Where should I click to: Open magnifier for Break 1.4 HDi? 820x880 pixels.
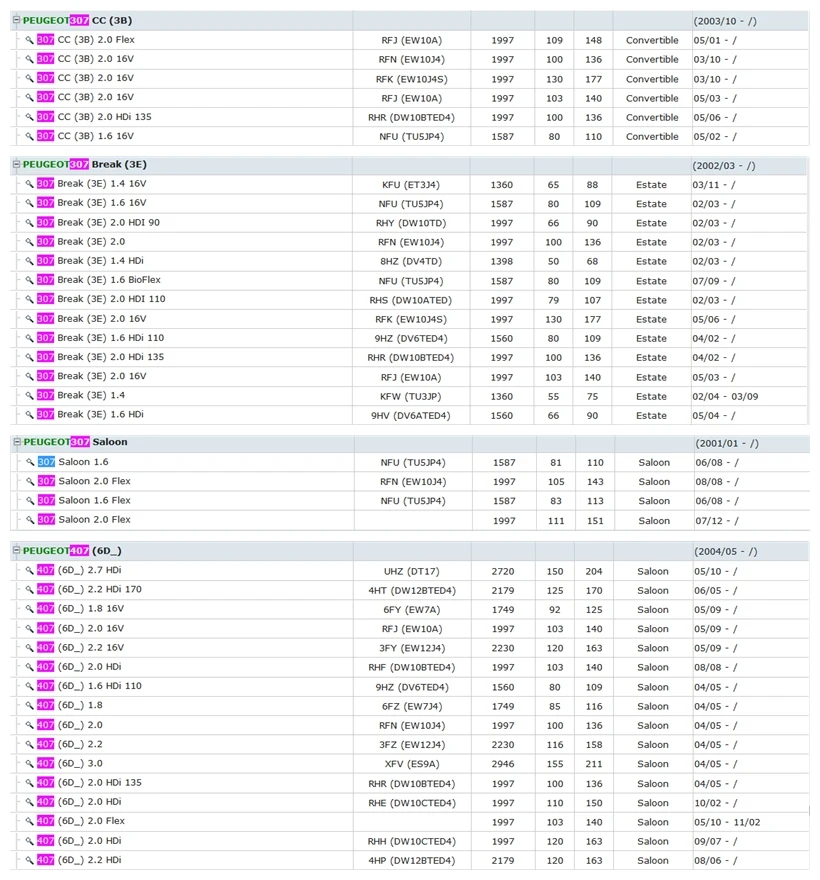pos(29,261)
